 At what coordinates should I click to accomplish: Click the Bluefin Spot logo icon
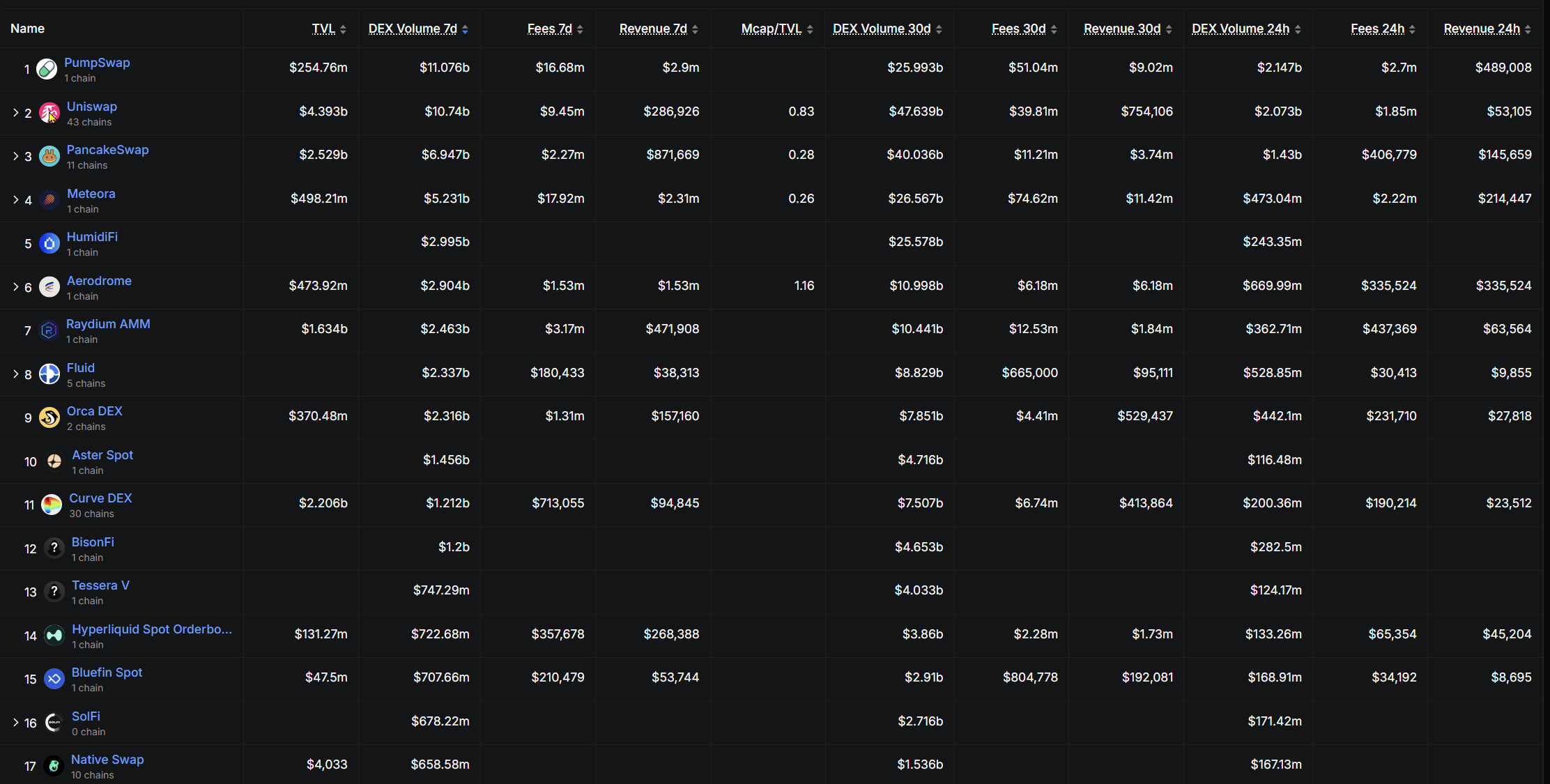point(54,679)
